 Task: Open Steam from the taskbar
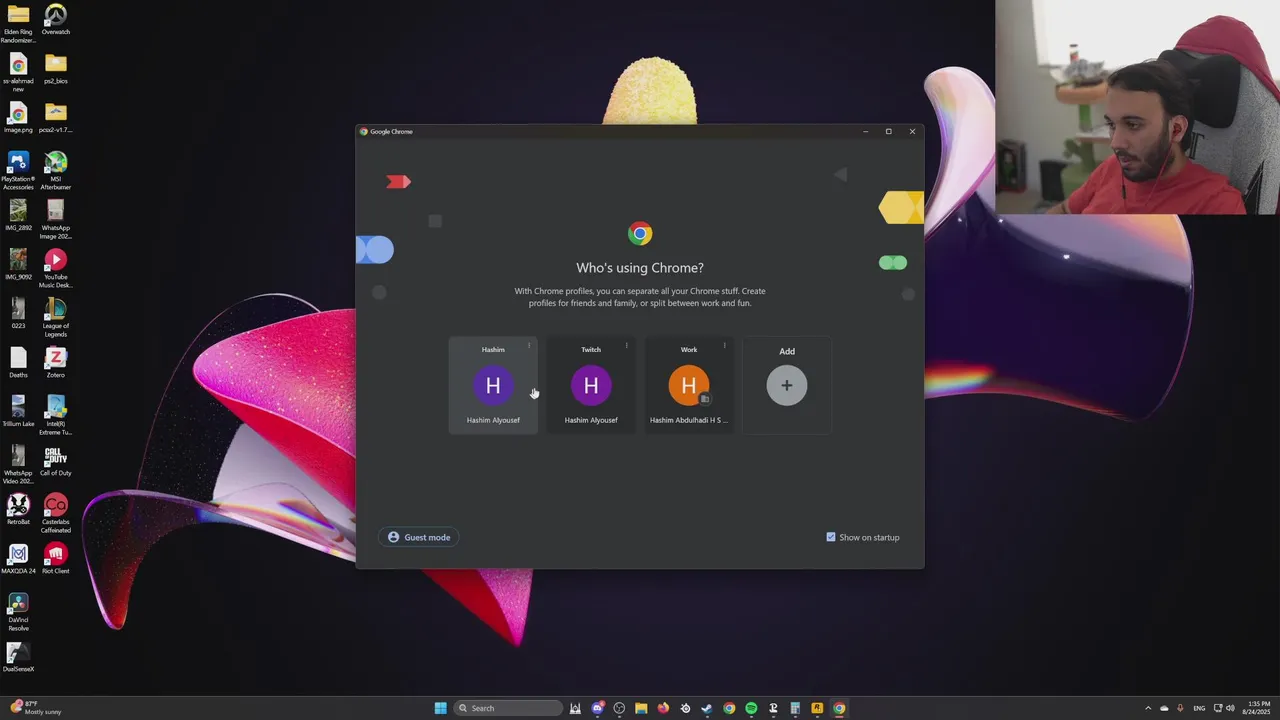click(707, 708)
